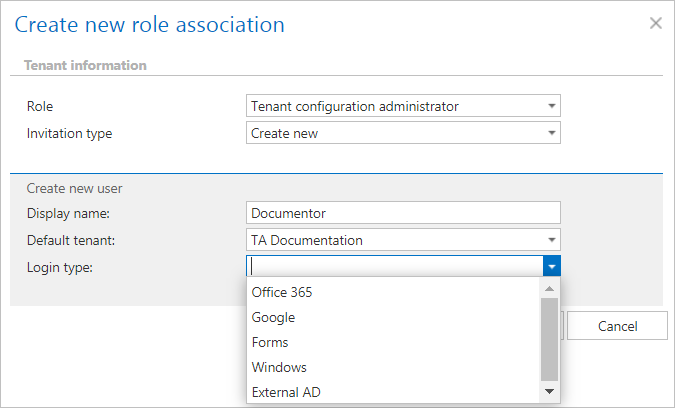Click the Display name input with Documentor

[x=403, y=213]
